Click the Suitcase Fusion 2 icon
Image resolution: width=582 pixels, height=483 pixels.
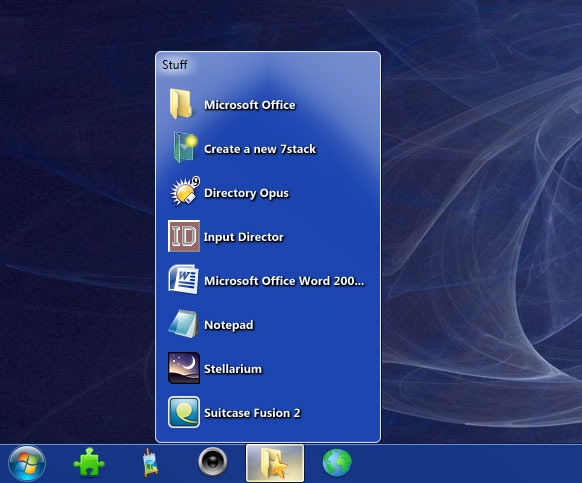(x=184, y=412)
